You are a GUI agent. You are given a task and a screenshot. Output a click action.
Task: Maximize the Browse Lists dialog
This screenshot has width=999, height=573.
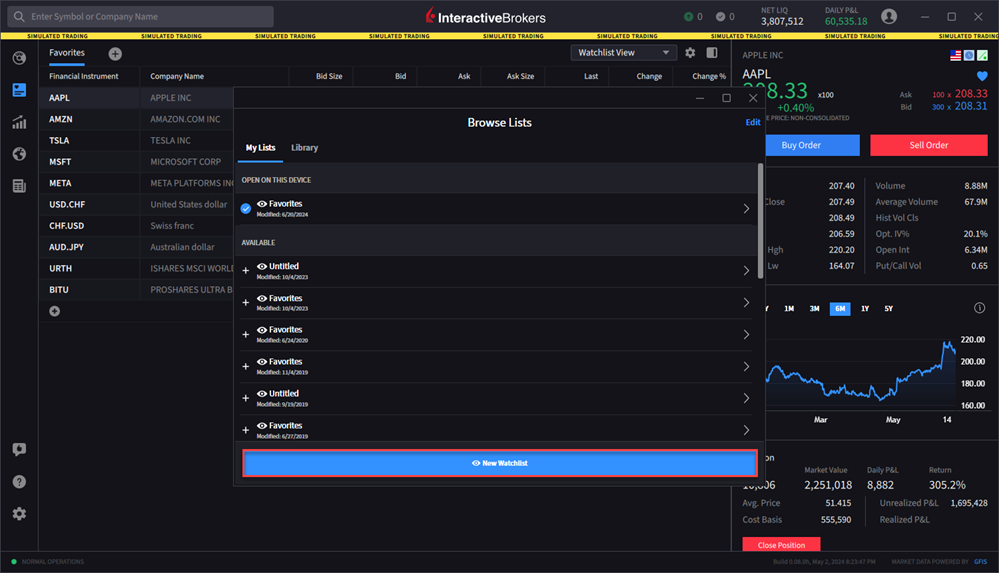(x=726, y=98)
